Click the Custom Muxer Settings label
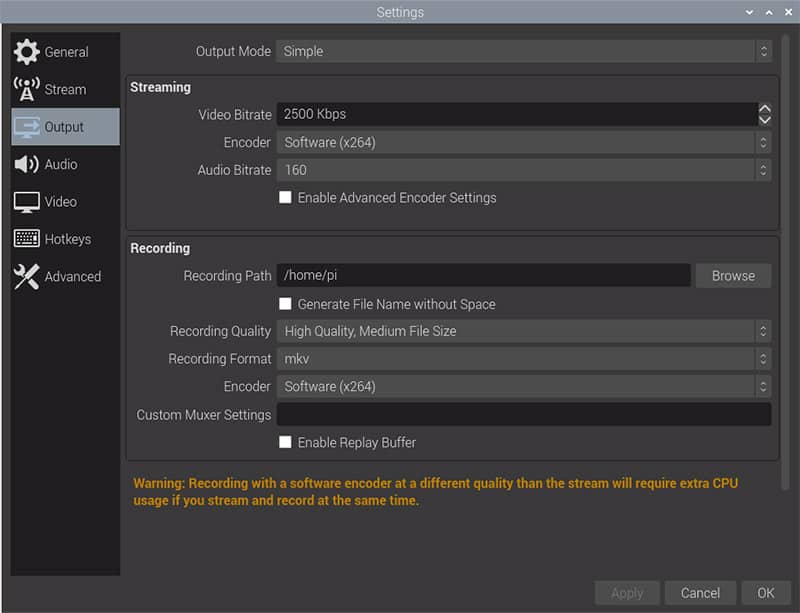The image size is (800, 613). 204,415
